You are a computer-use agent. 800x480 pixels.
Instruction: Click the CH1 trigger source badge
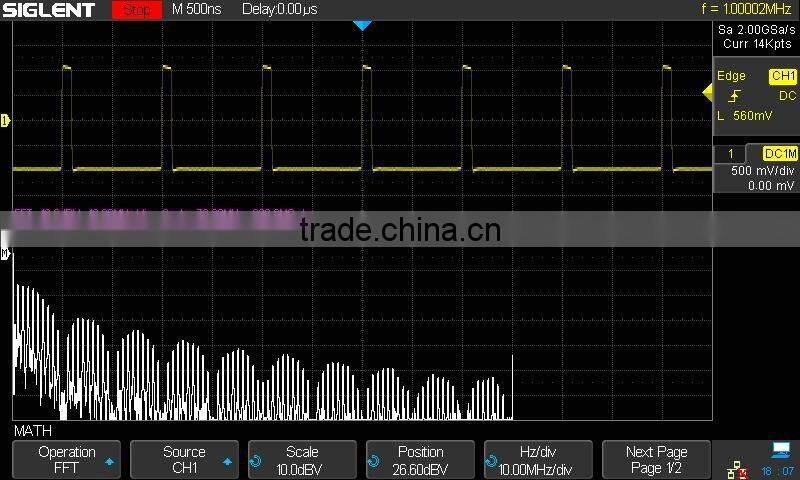click(783, 76)
